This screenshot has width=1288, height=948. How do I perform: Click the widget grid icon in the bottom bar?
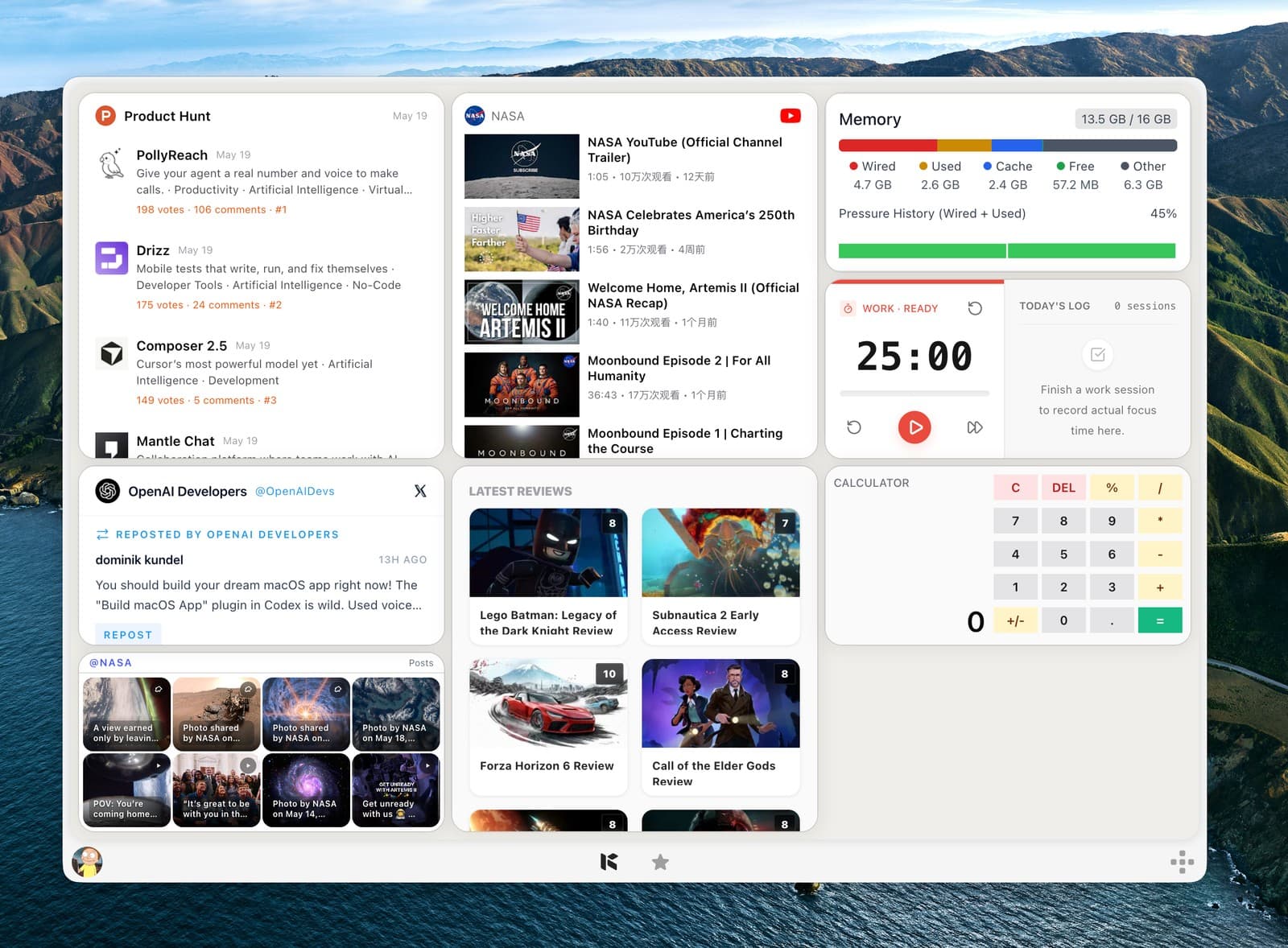1182,862
